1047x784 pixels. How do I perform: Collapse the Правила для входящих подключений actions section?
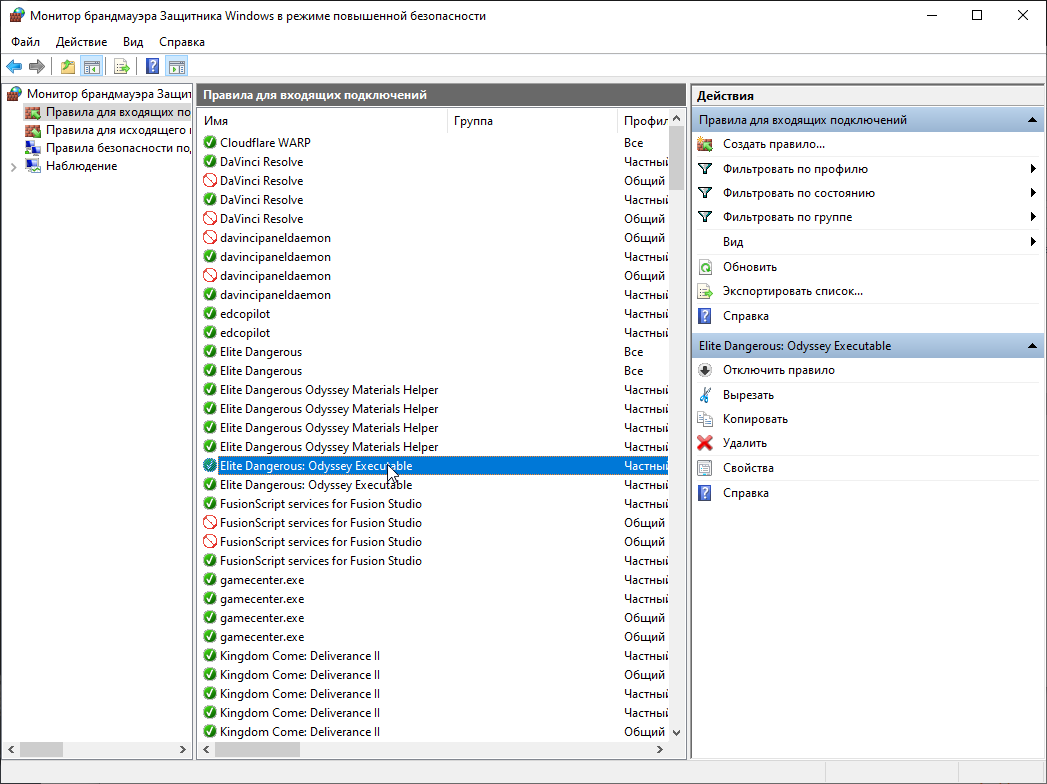pos(1032,120)
